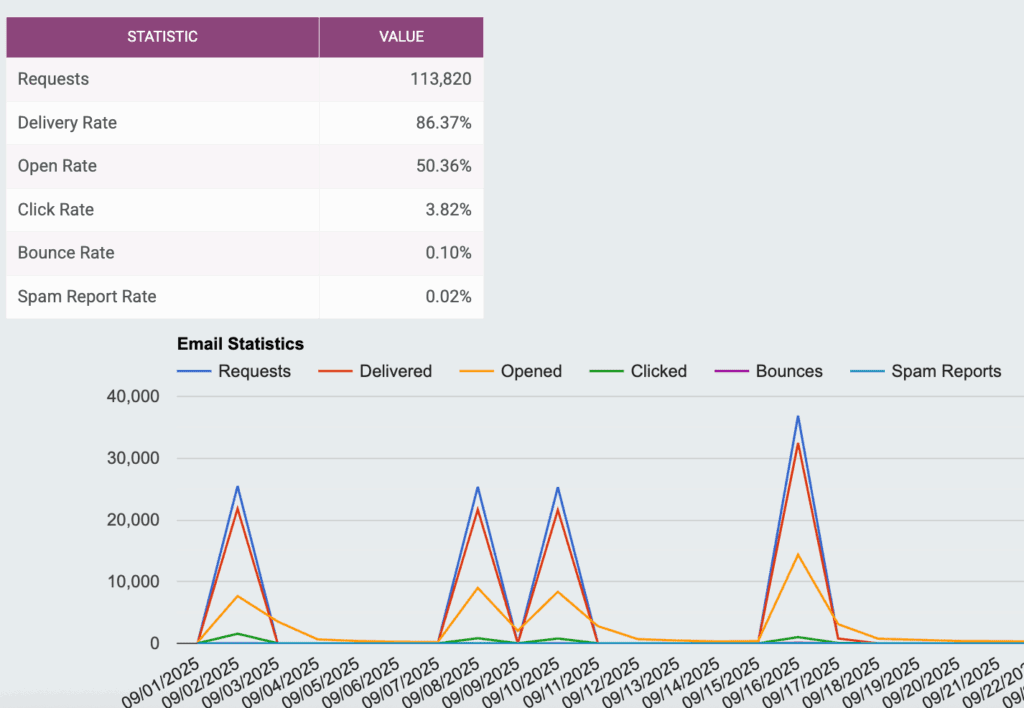This screenshot has height=708, width=1024.
Task: Click the 09/16/2025 blue Requests peak
Action: tap(798, 417)
